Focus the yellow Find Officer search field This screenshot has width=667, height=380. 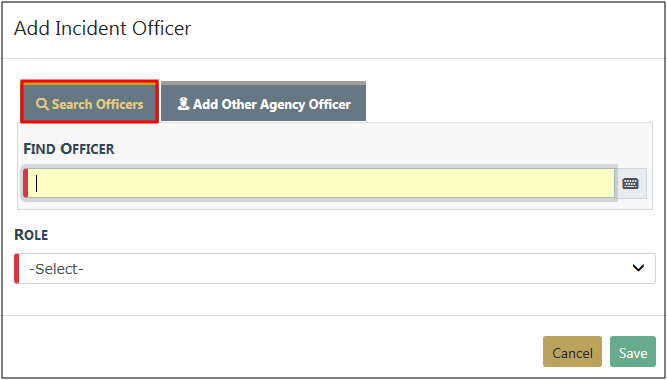point(319,183)
